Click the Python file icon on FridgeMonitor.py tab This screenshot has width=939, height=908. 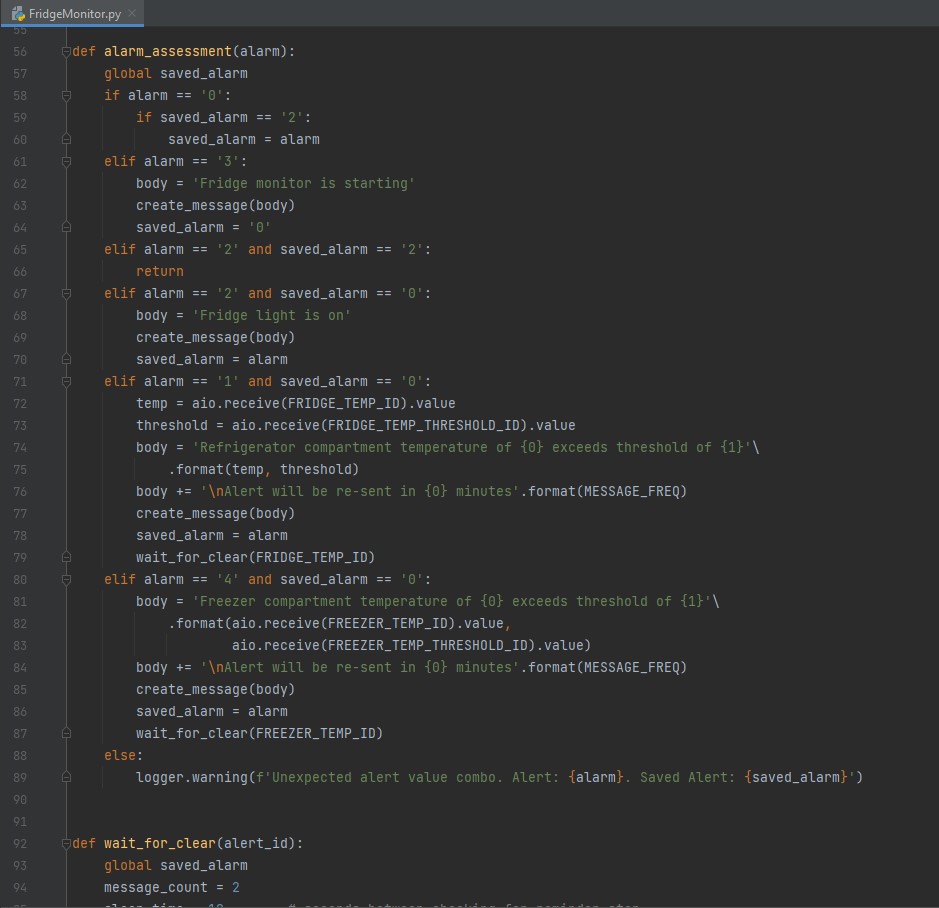coord(18,13)
